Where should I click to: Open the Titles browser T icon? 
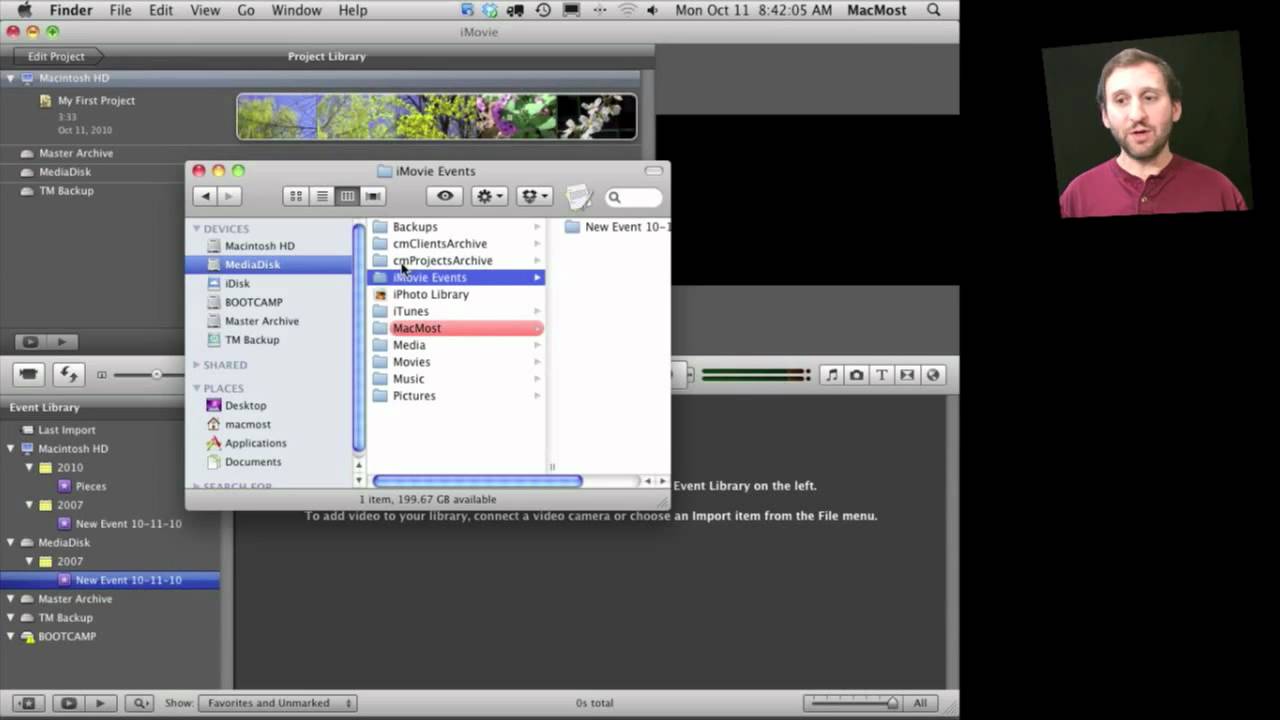pyautogui.click(x=882, y=375)
